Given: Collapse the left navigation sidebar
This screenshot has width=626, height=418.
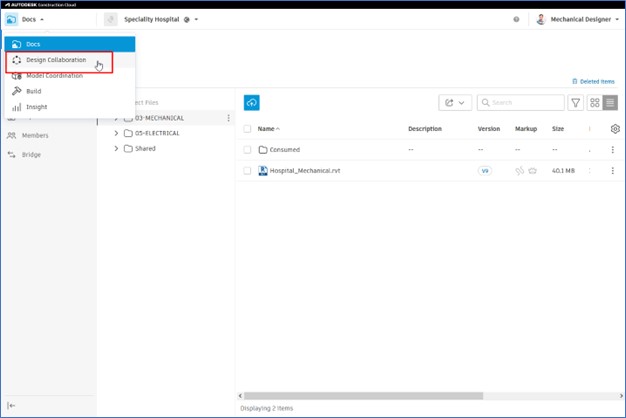Looking at the screenshot, I should click(11, 406).
